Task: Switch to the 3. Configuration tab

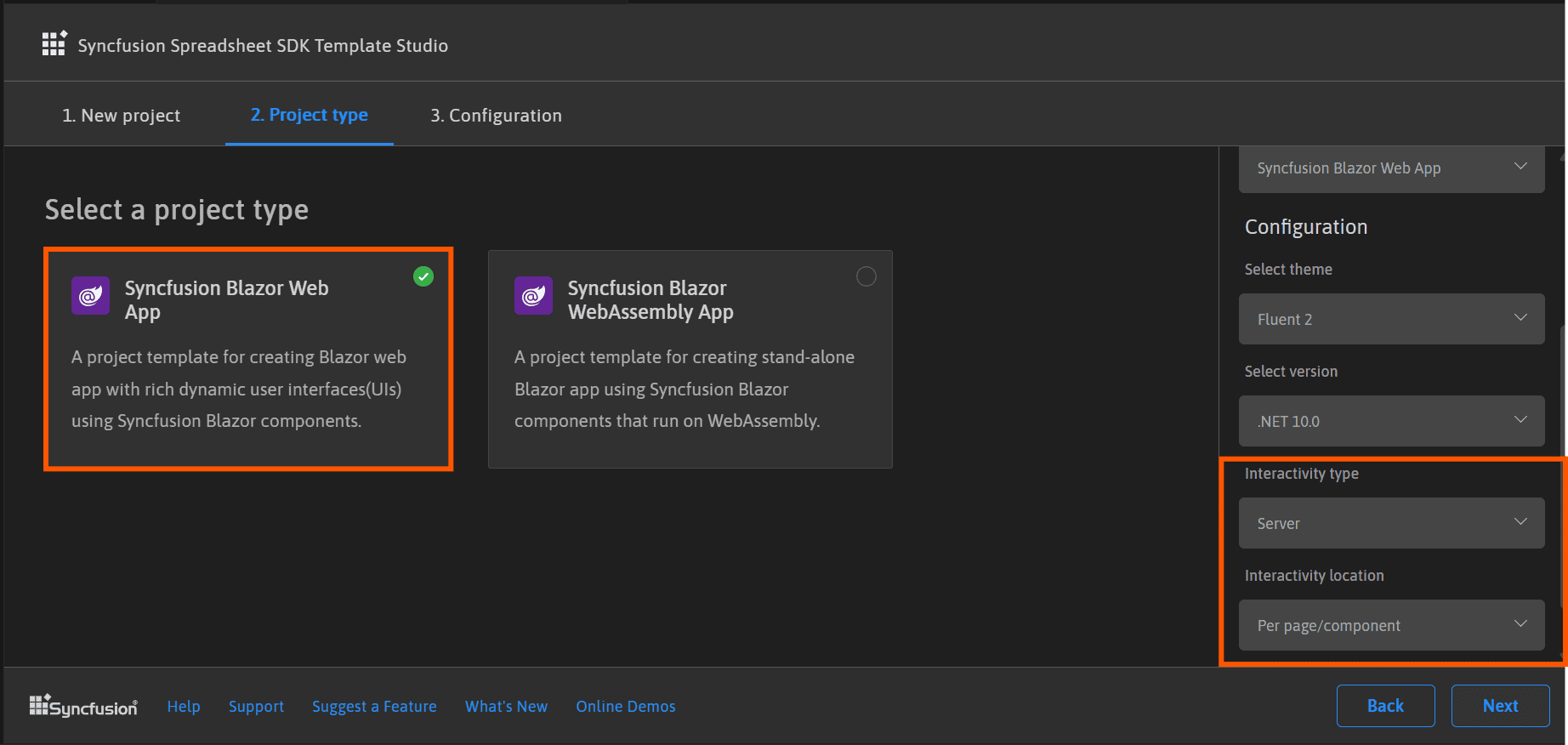Action: [x=496, y=116]
